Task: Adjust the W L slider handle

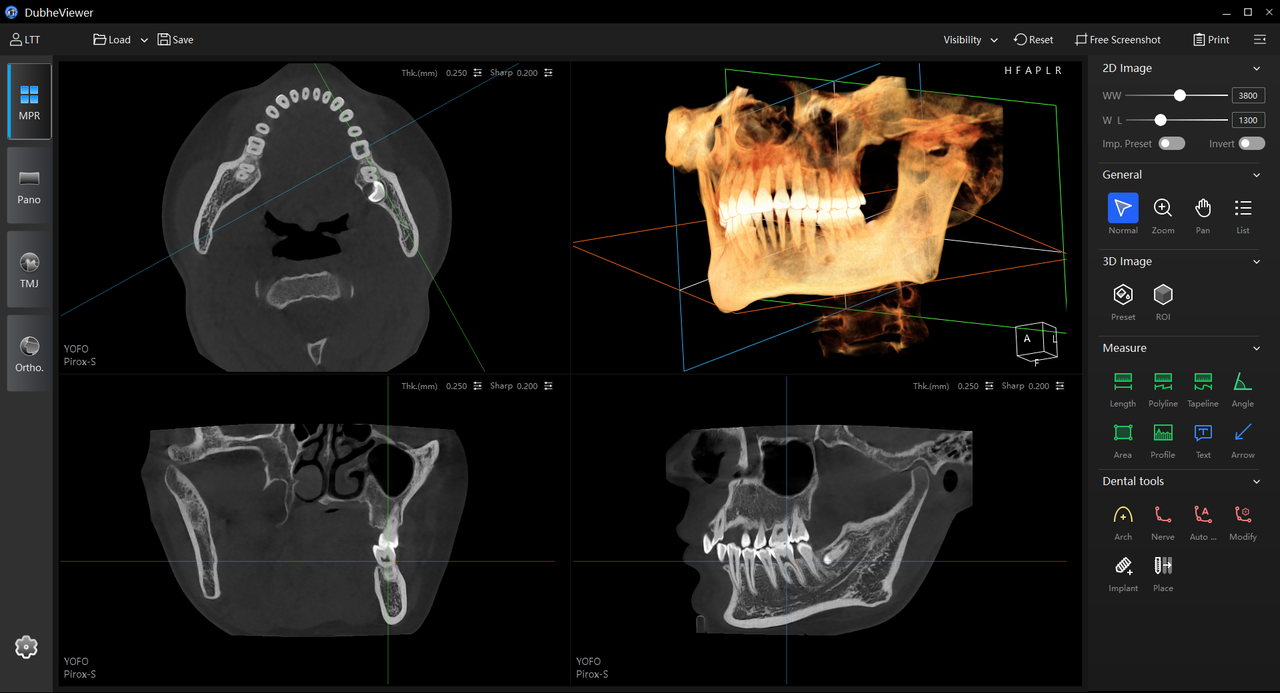Action: click(x=1160, y=120)
